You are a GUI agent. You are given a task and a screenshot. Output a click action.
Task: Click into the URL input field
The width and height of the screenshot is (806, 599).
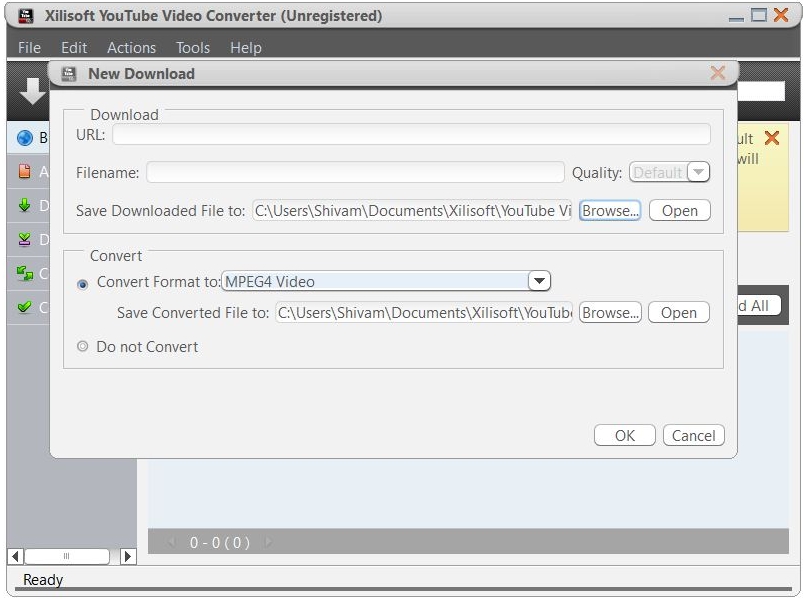click(x=411, y=135)
